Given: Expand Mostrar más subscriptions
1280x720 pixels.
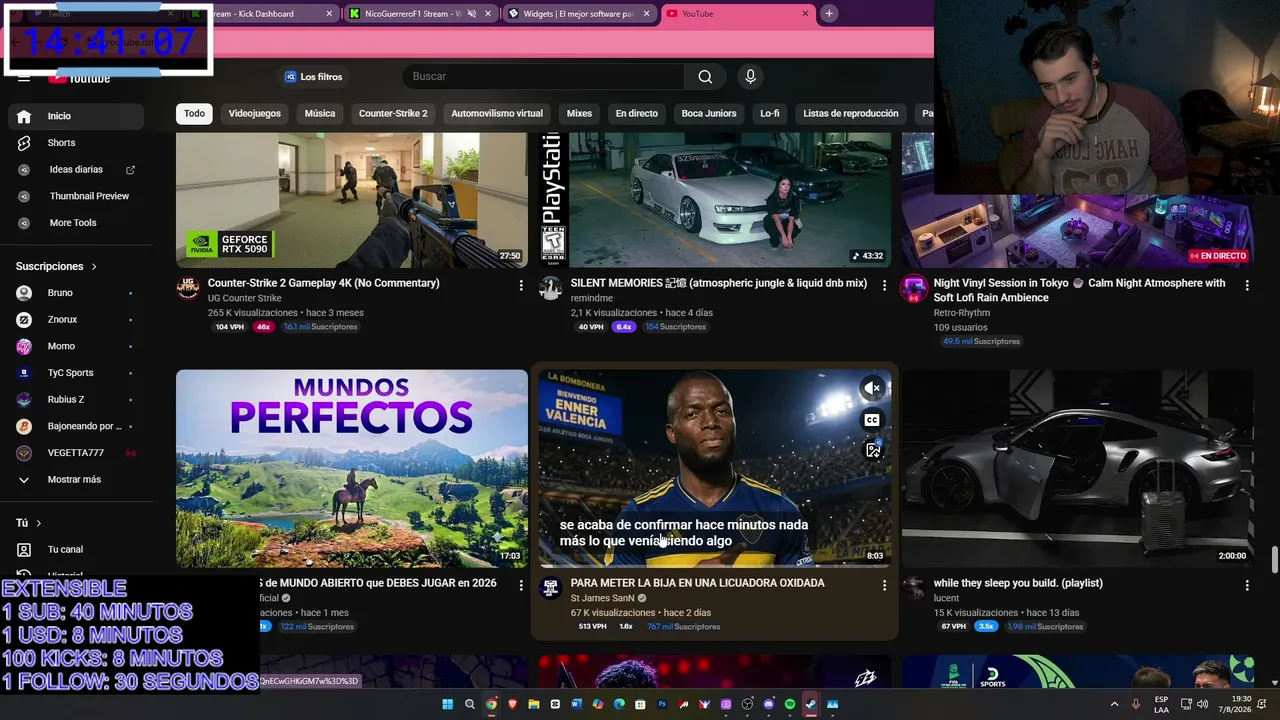Looking at the screenshot, I should [x=76, y=480].
